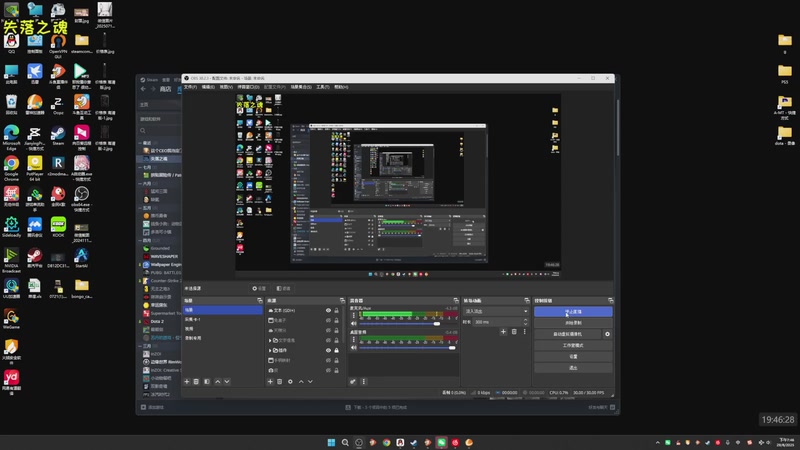This screenshot has width=800, height=450.
Task: Toggle visibility of last source row
Action: pos(328,370)
